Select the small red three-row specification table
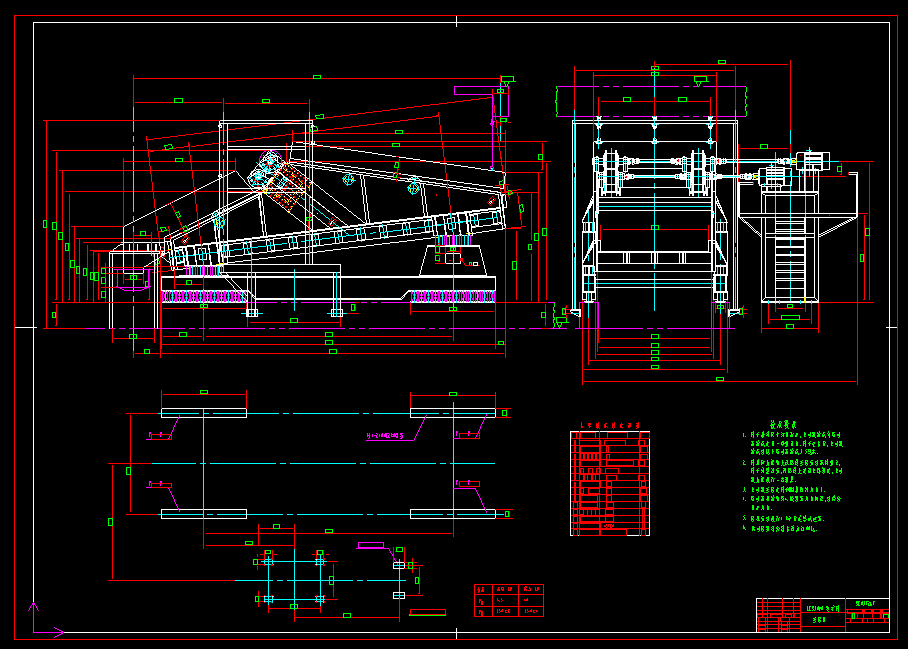Screen dimensions: 908x649 click(508, 600)
